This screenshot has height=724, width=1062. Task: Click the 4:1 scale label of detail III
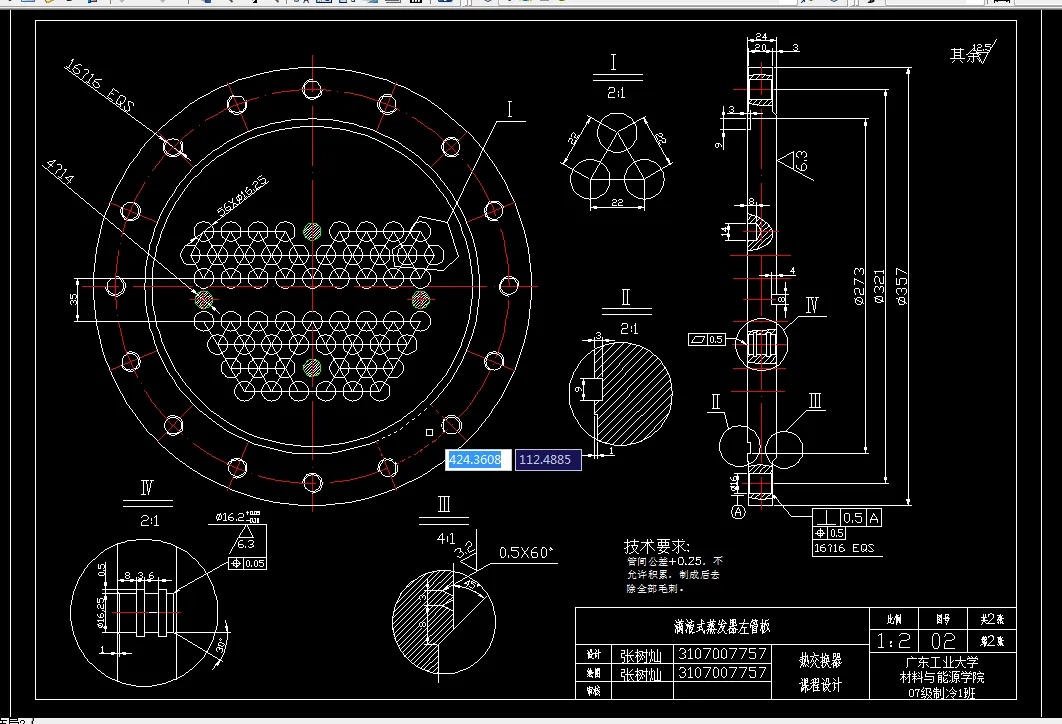tap(446, 539)
